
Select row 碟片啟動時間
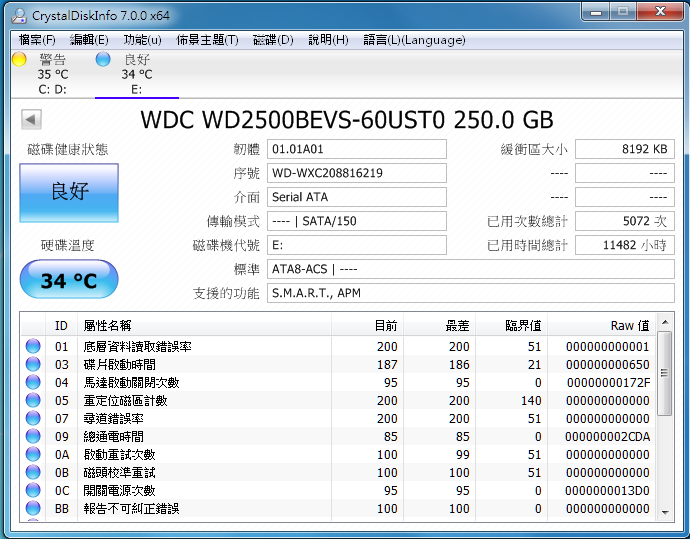[339, 364]
